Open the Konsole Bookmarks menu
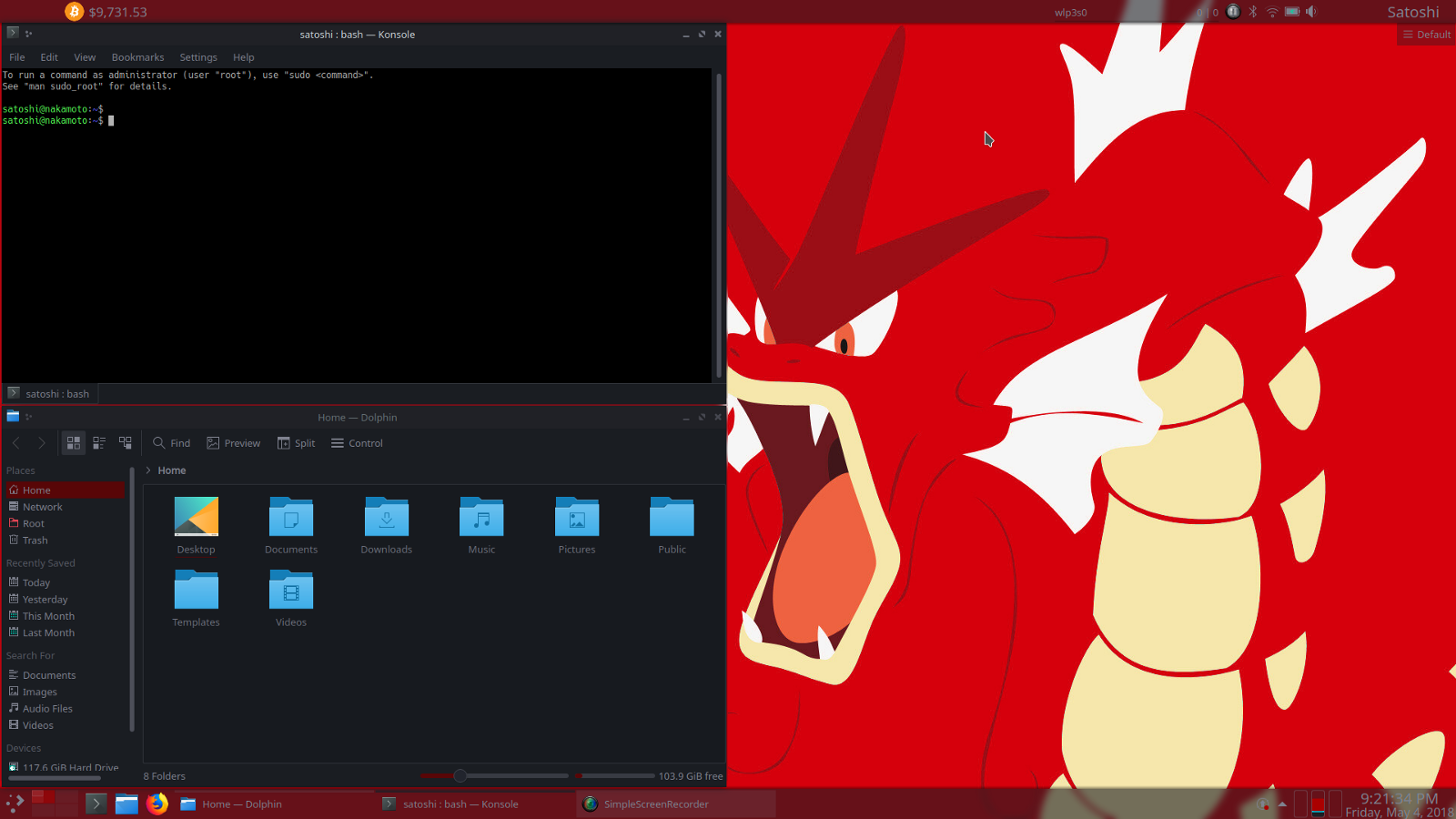This screenshot has width=1456, height=819. tap(138, 57)
